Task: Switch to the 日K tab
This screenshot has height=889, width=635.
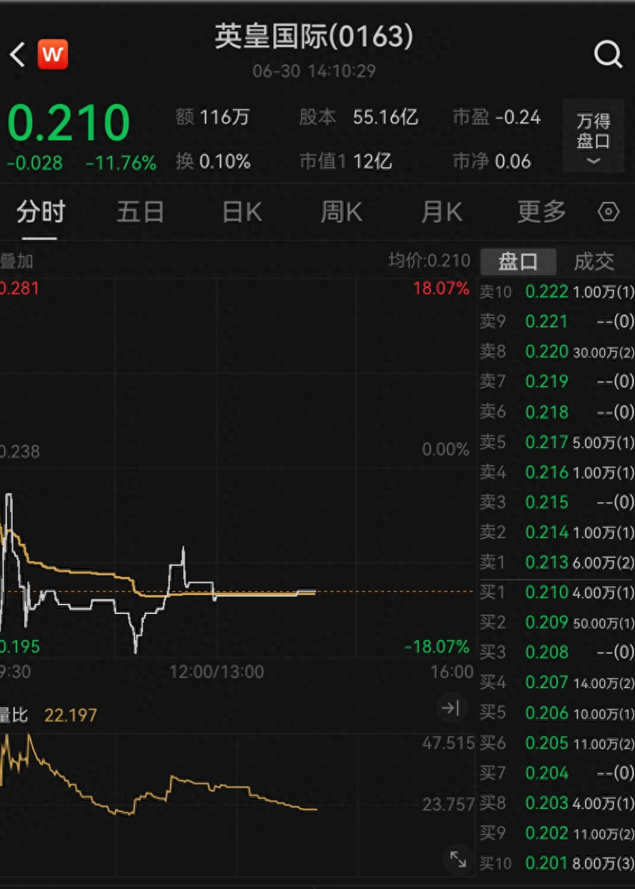Action: [x=242, y=213]
